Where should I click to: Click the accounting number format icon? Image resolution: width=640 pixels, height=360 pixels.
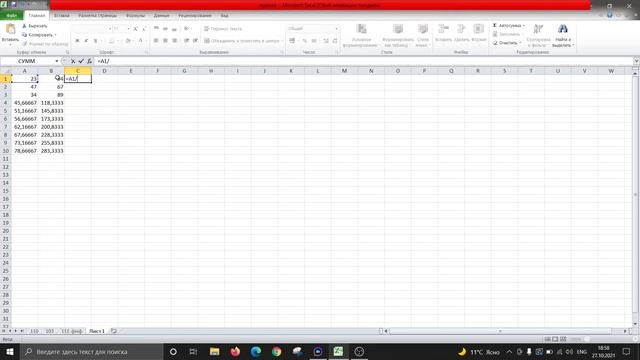point(292,41)
